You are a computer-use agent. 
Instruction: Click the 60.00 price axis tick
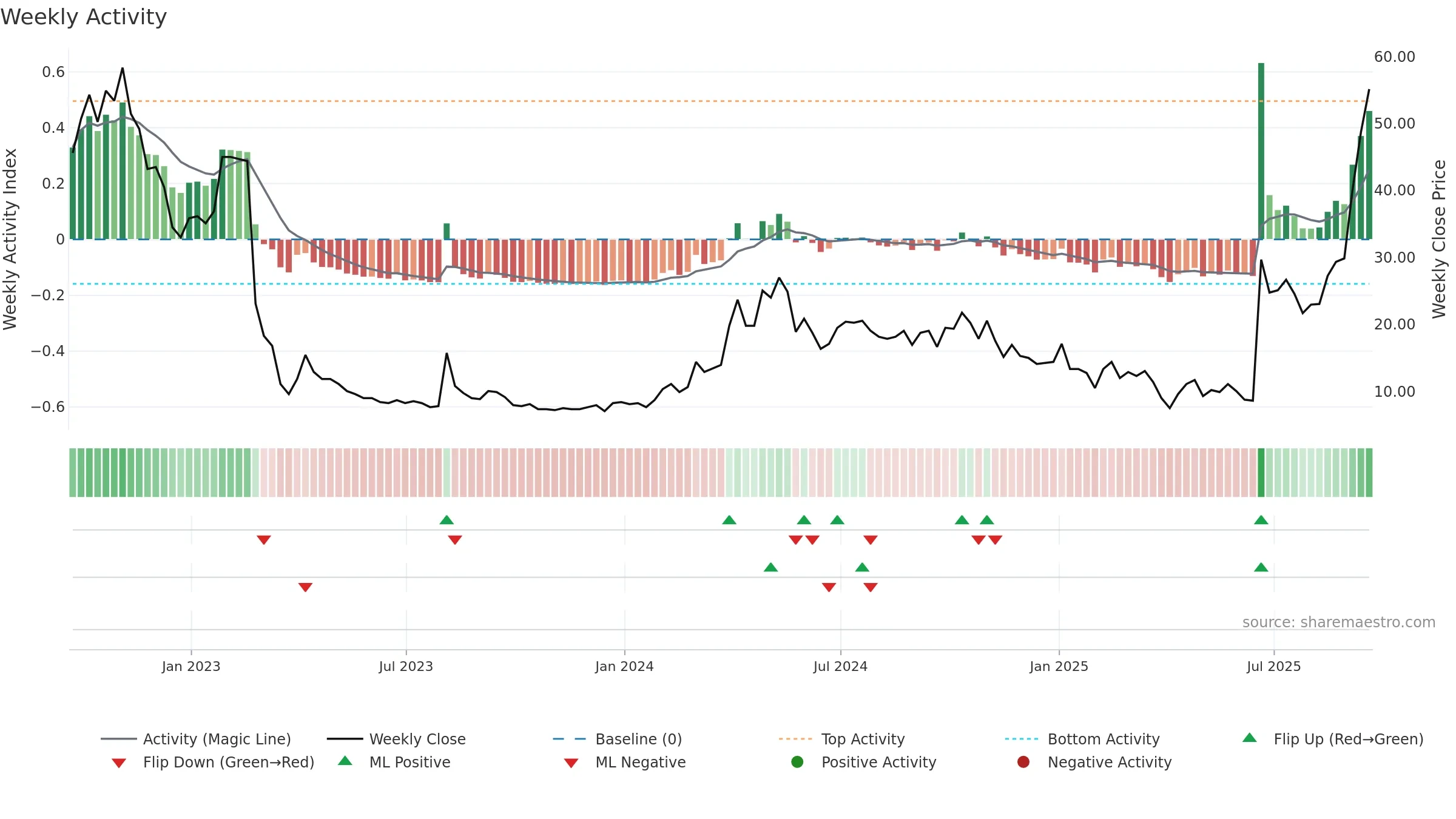[1395, 56]
